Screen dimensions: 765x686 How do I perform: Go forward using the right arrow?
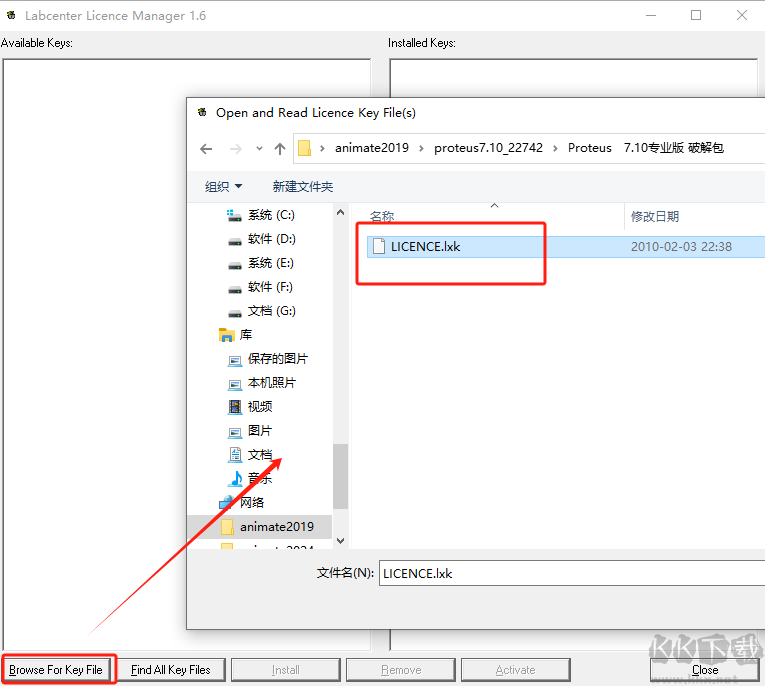(x=236, y=148)
